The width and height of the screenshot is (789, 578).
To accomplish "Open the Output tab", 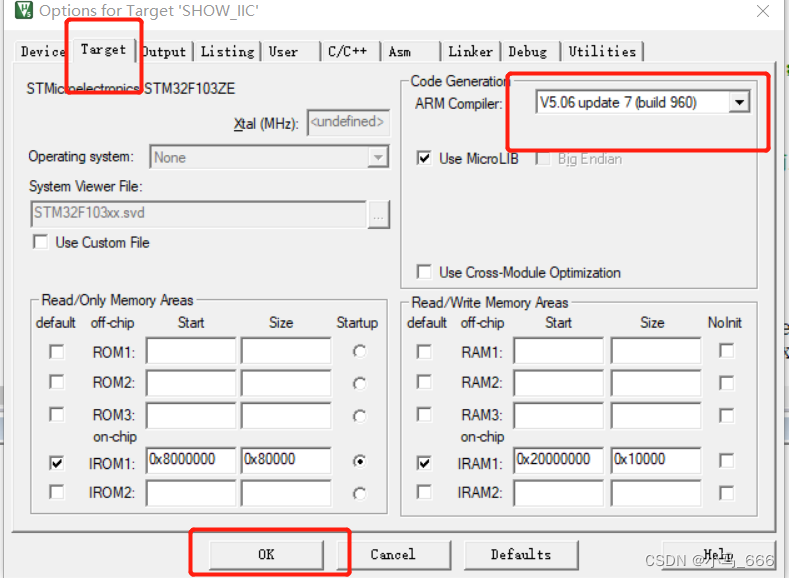I will (165, 51).
